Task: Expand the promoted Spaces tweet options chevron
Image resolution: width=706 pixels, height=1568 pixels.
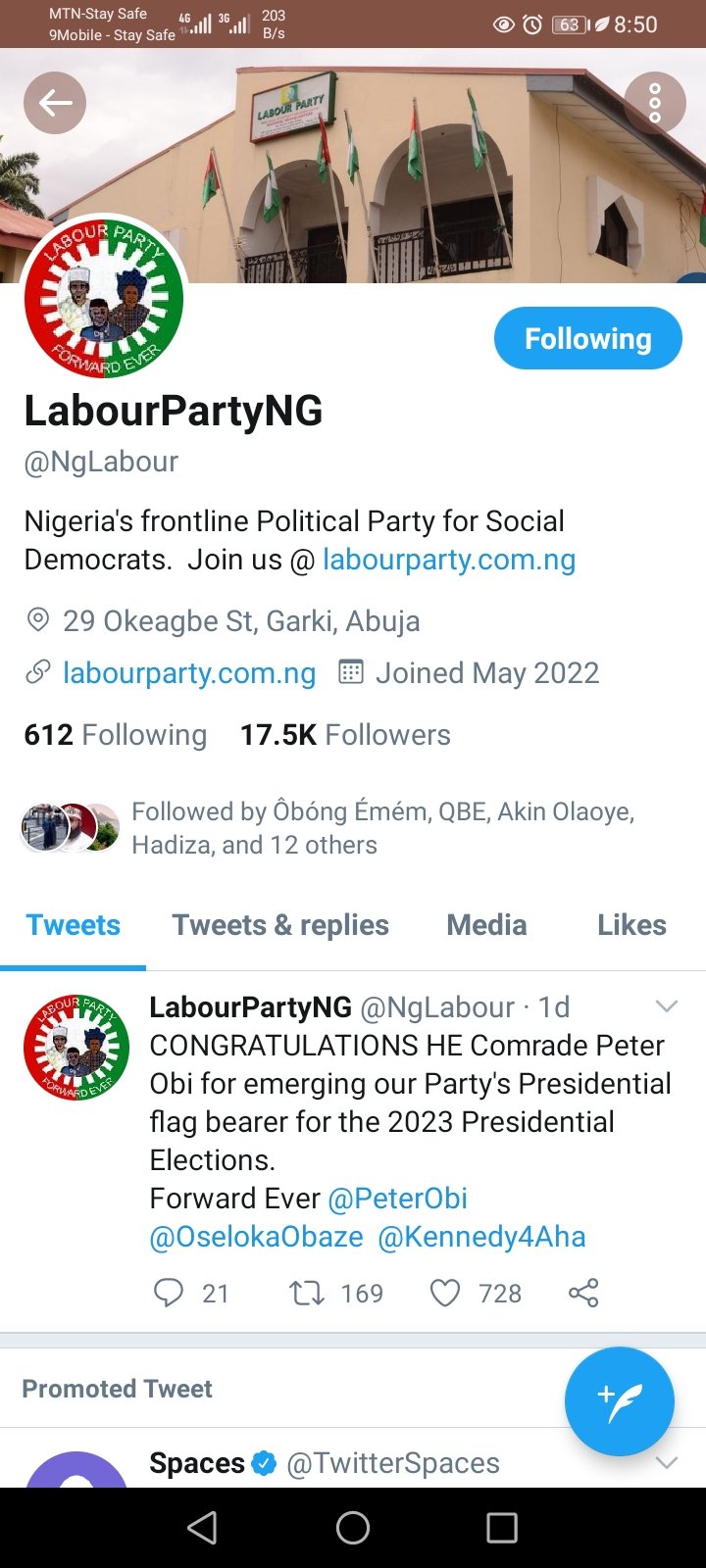Action: [667, 1463]
